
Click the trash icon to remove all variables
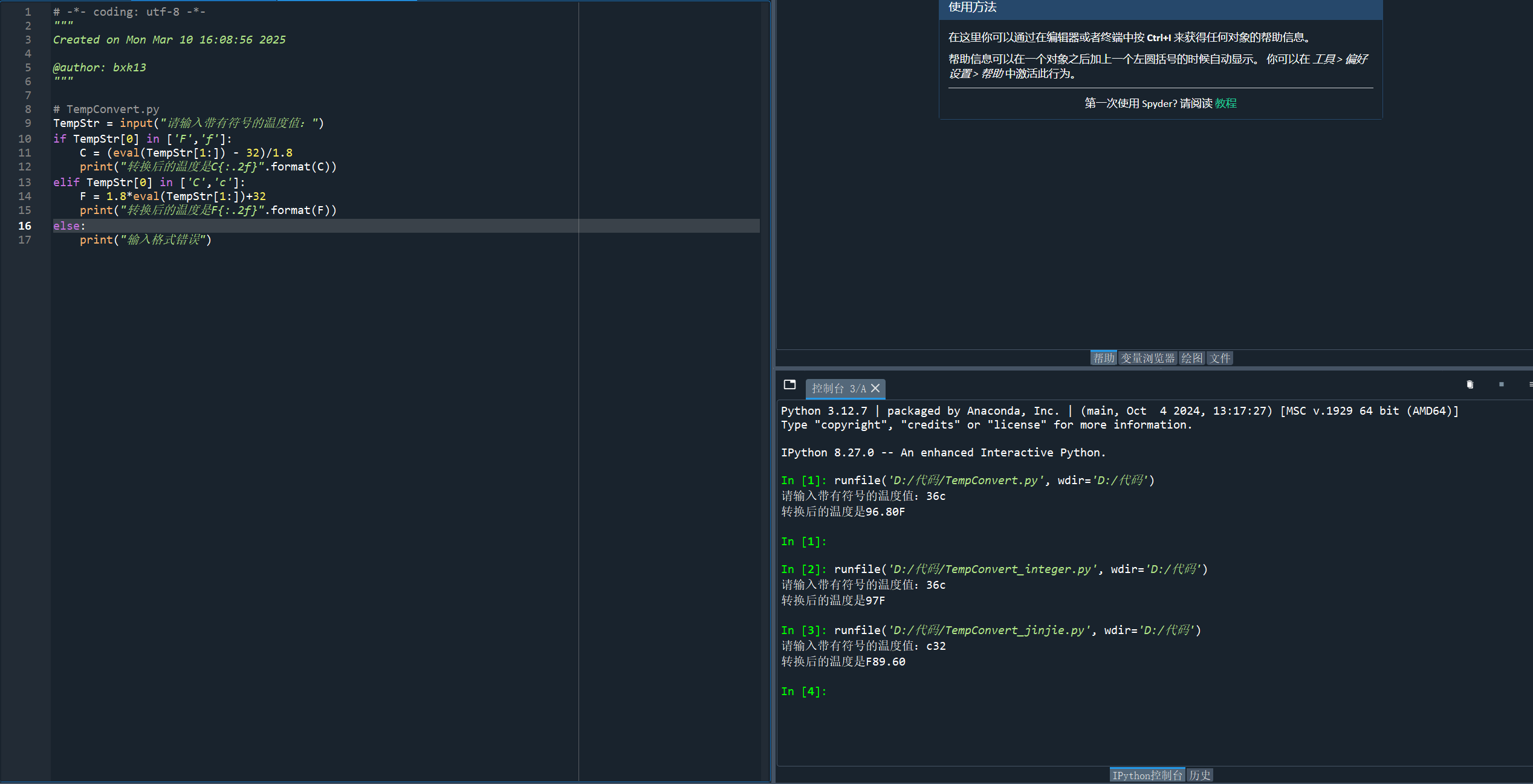[1470, 384]
